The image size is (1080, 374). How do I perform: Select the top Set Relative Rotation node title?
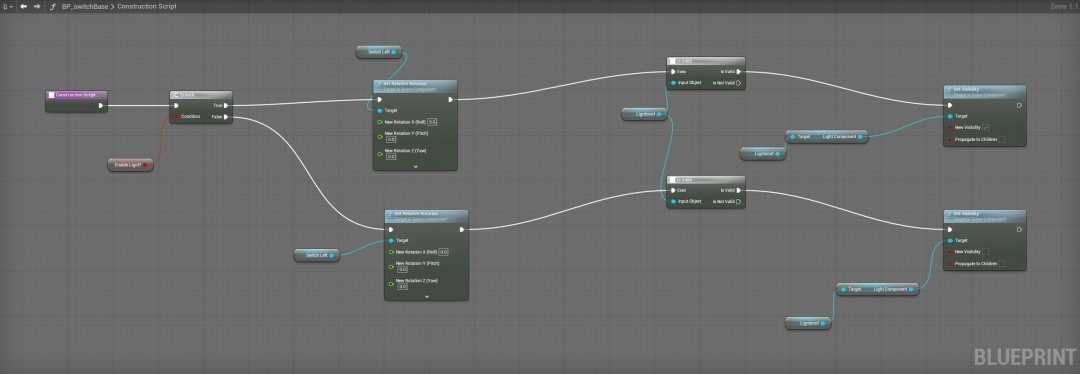tap(415, 86)
